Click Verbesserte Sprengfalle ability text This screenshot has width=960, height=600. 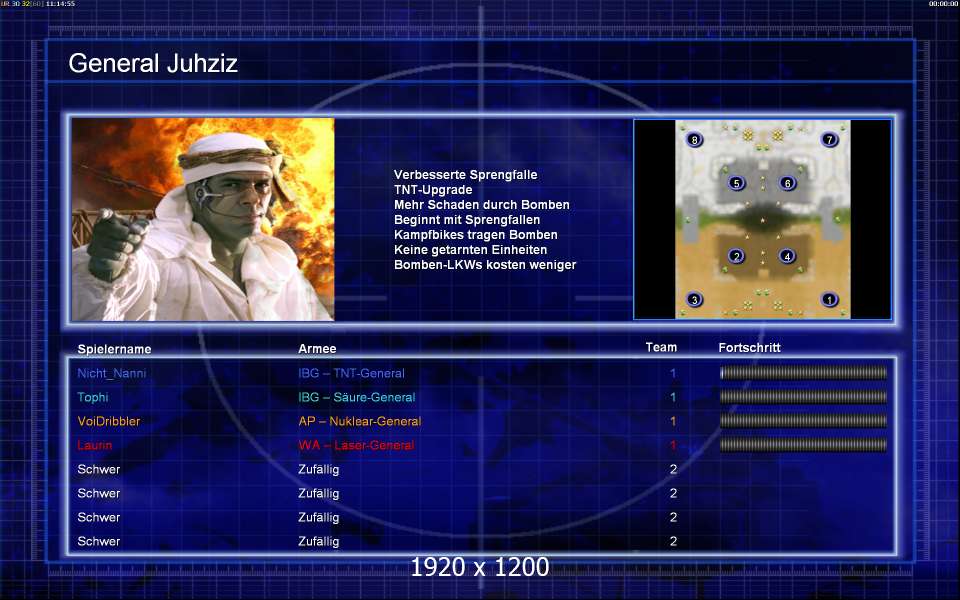click(x=466, y=174)
